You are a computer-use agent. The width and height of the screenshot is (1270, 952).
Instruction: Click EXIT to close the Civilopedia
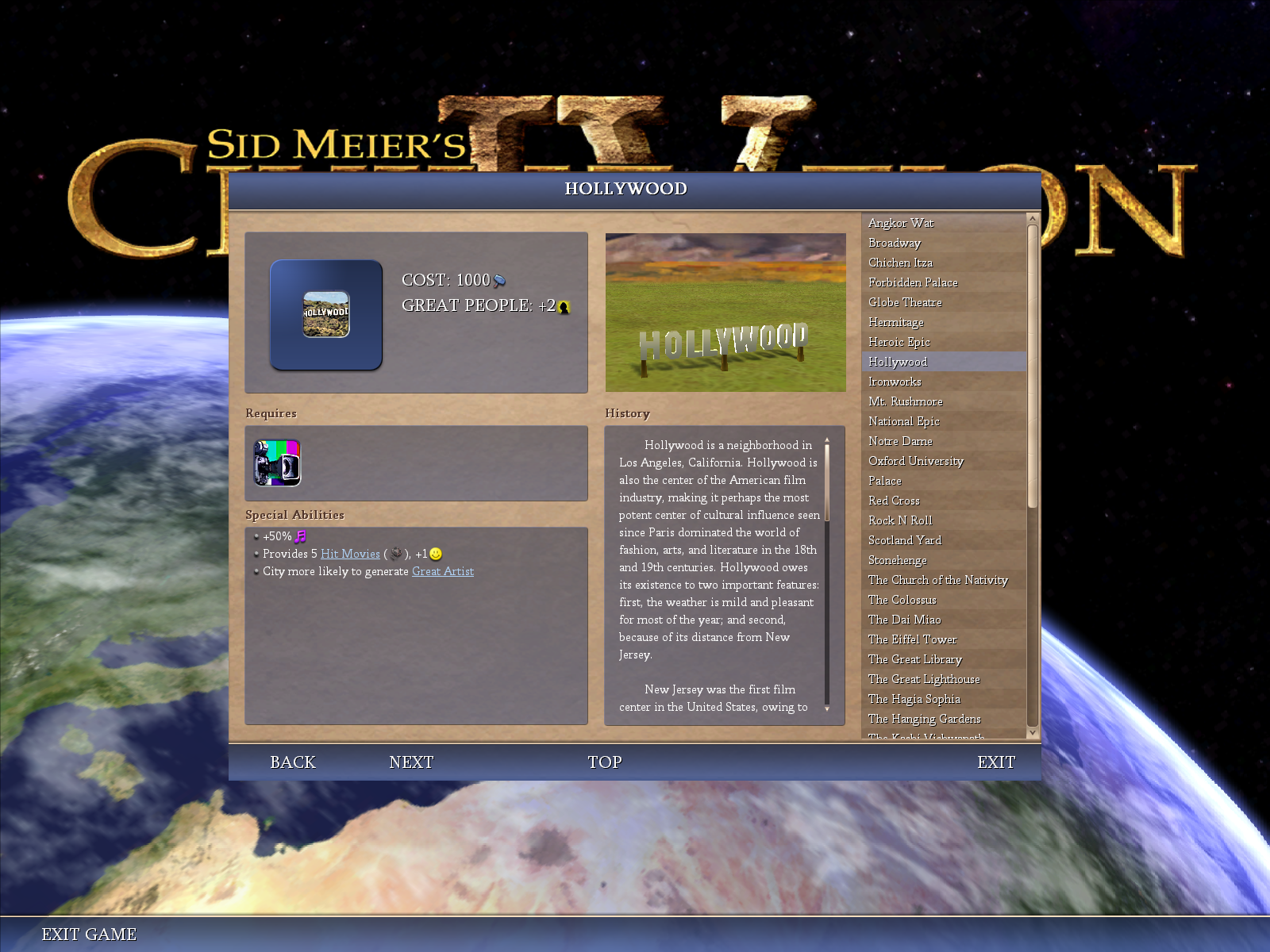(x=995, y=762)
